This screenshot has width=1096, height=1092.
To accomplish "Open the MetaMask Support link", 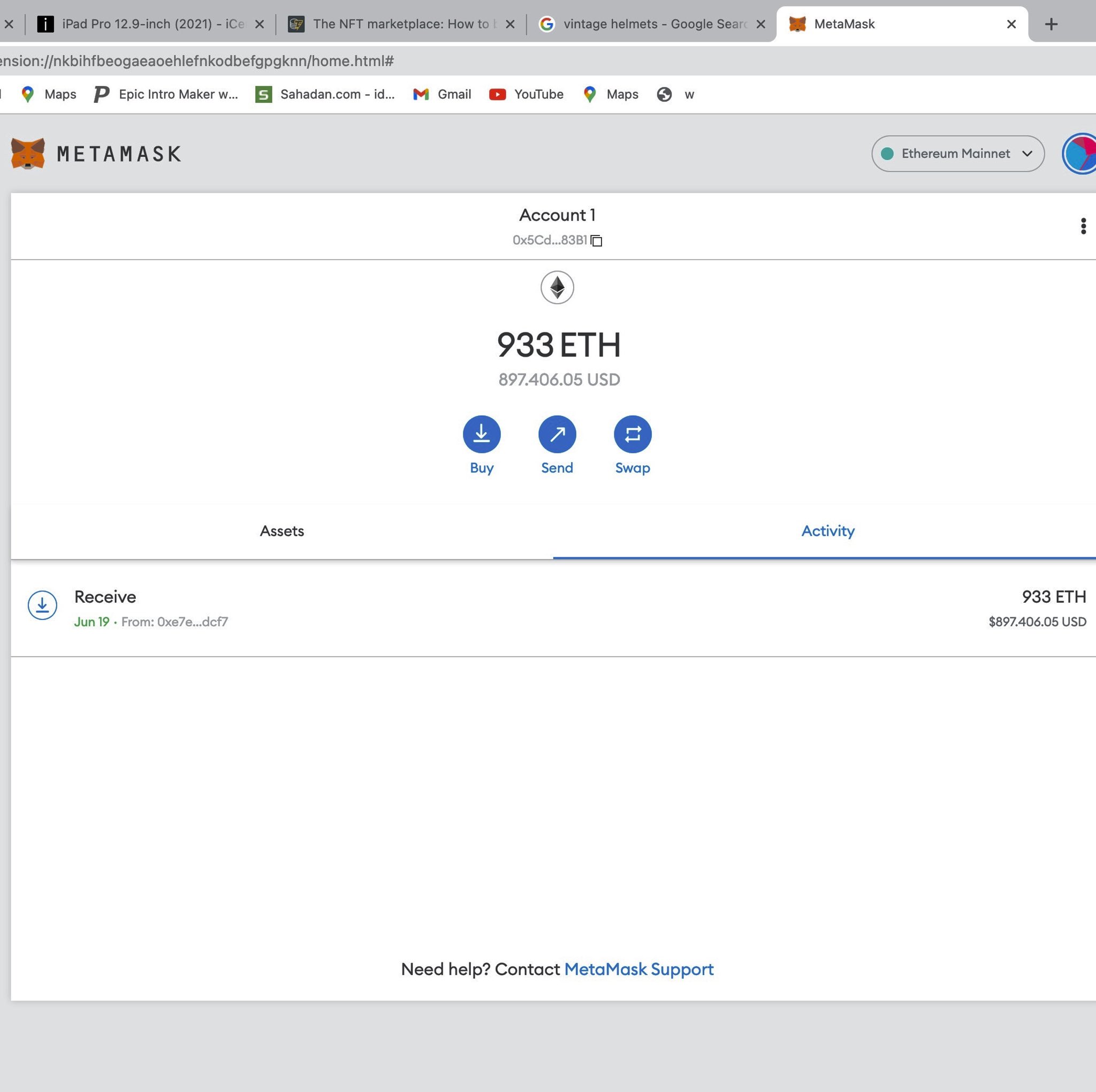I will (x=638, y=969).
